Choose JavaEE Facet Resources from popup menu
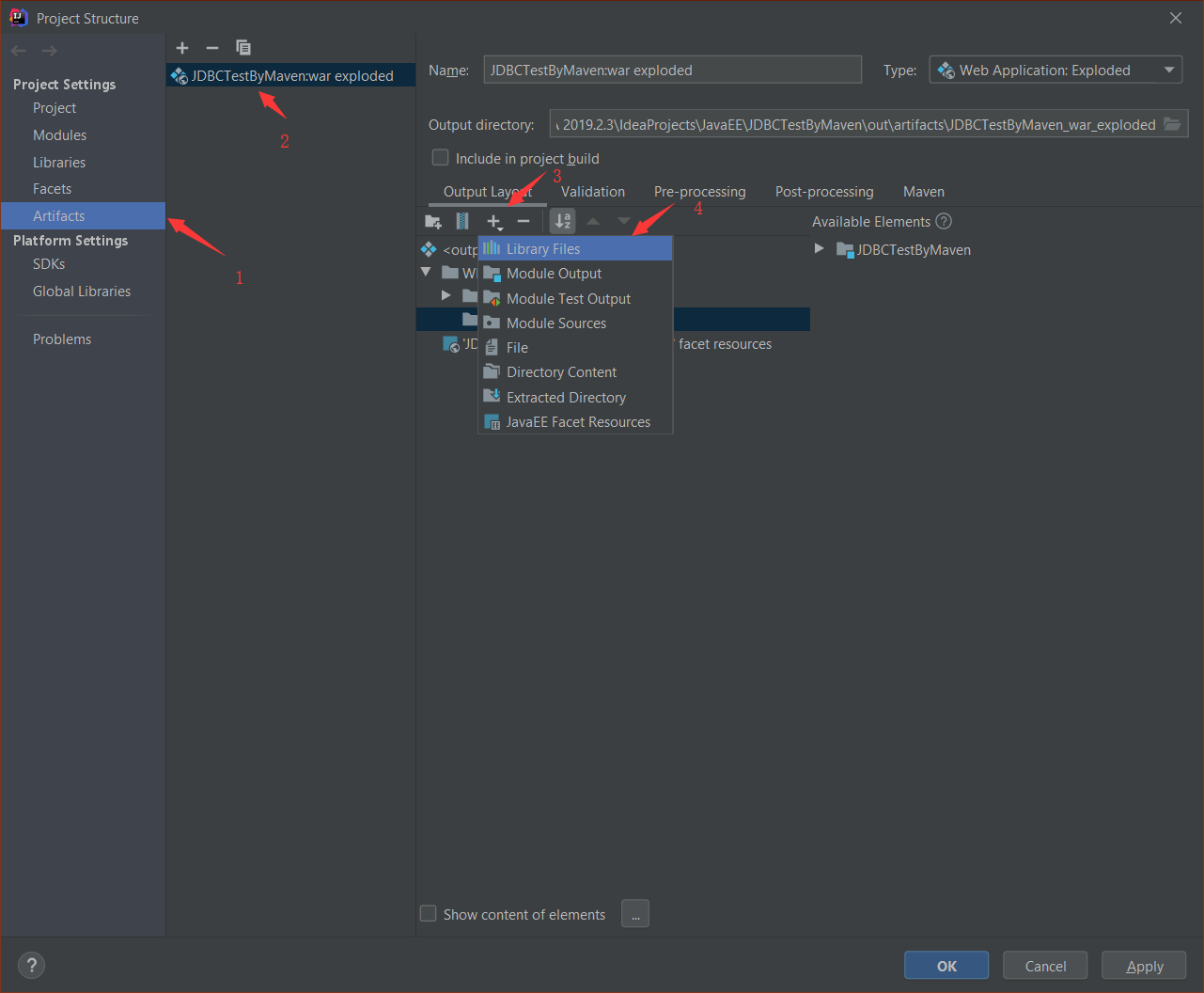This screenshot has height=993, width=1204. coord(575,421)
